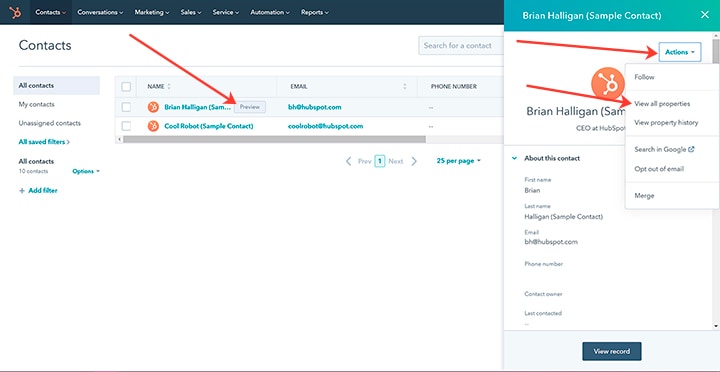Screen dimensions: 720x372
Task: Open the Actions dropdown button
Action: (x=680, y=52)
